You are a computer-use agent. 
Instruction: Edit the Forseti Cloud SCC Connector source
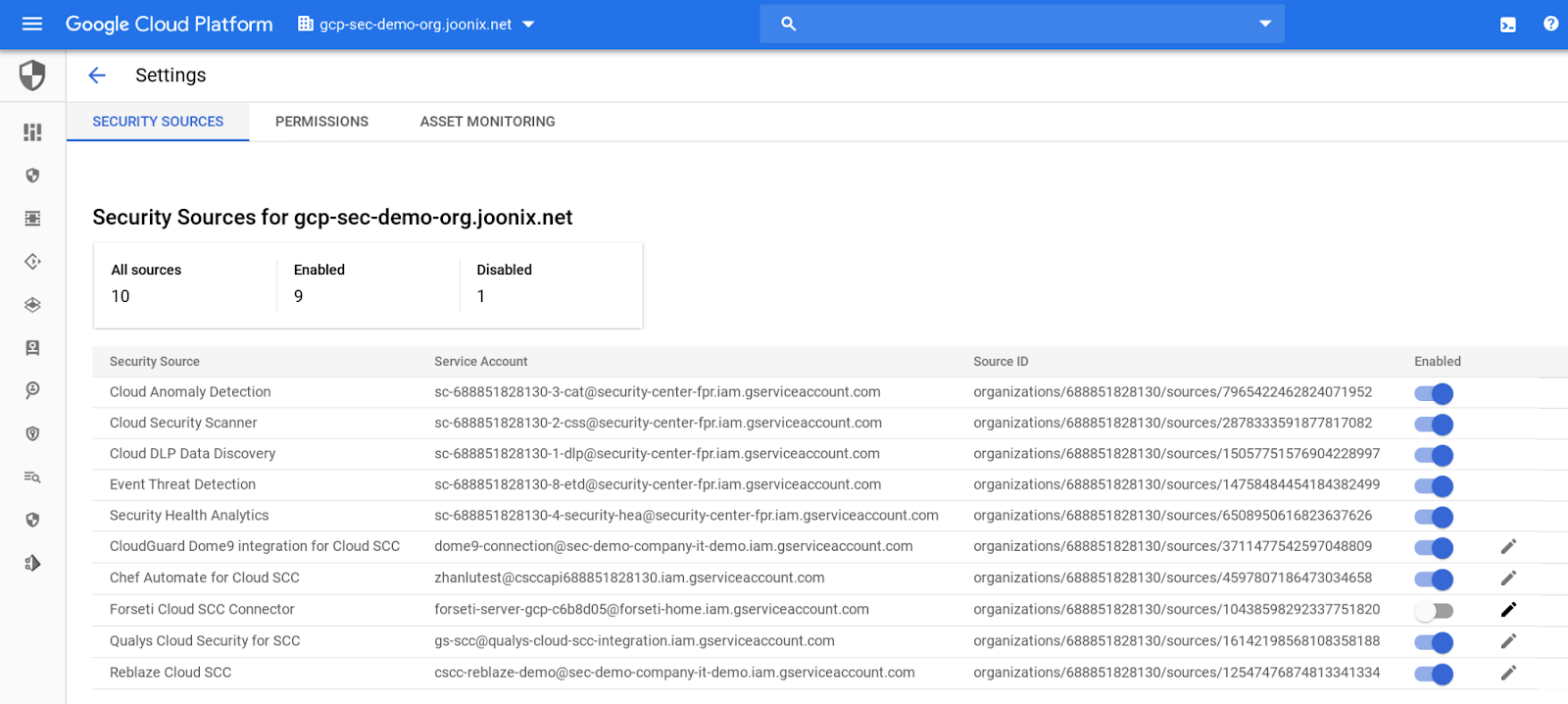tap(1508, 609)
